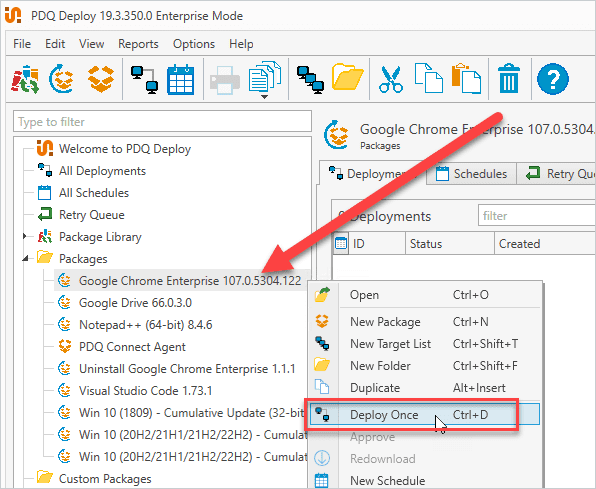Click the New Schedule calendar toolbar icon
Image resolution: width=596 pixels, height=489 pixels.
click(x=181, y=79)
